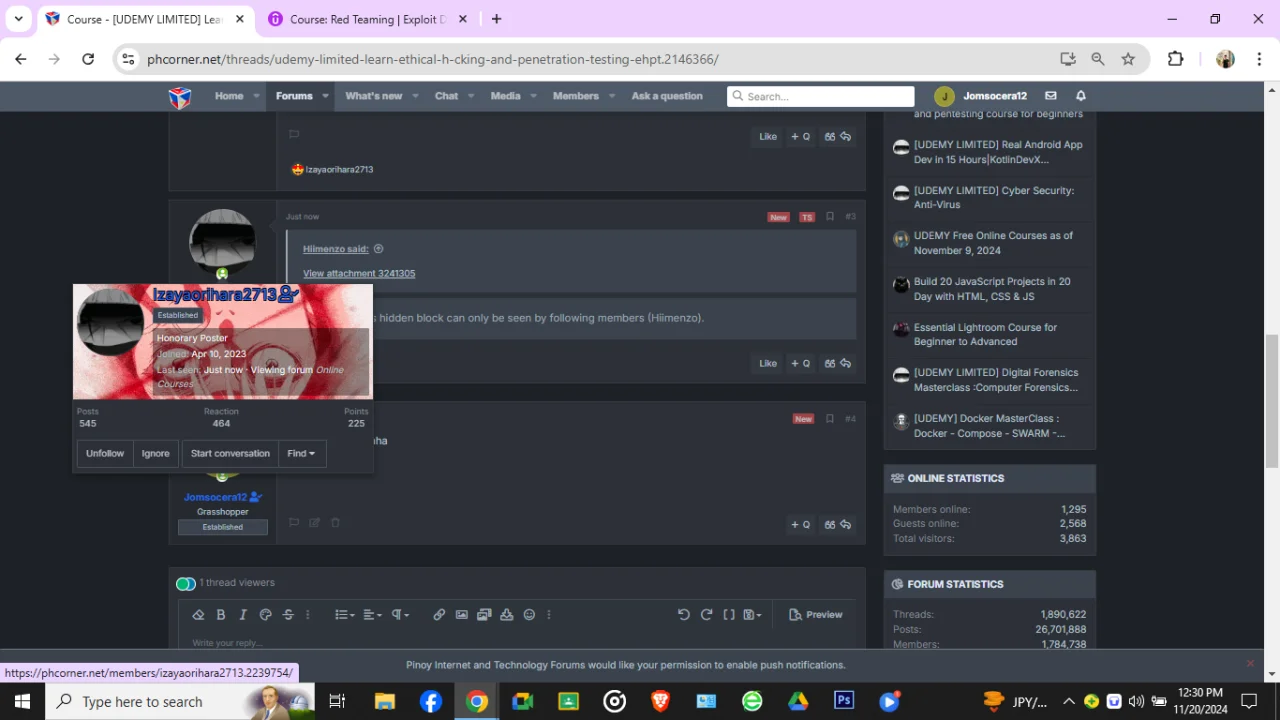Reload the page
Image resolution: width=1280 pixels, height=720 pixels.
[88, 59]
